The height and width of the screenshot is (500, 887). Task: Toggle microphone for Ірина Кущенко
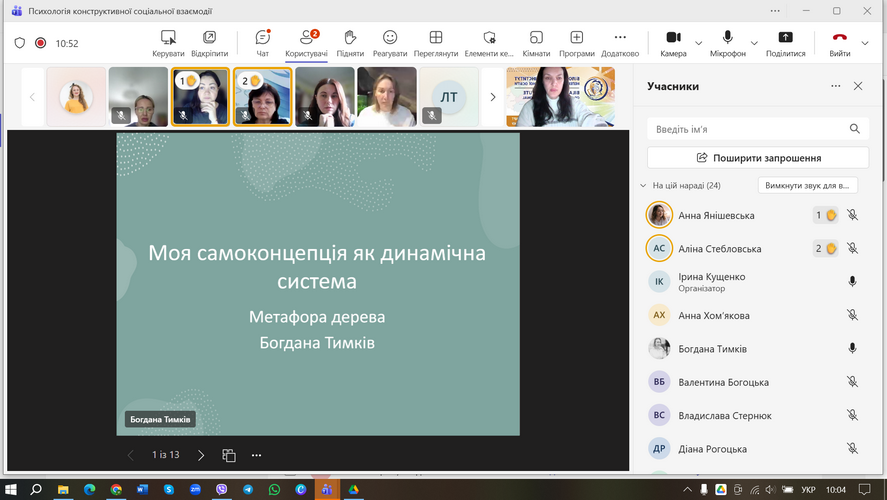tap(852, 282)
